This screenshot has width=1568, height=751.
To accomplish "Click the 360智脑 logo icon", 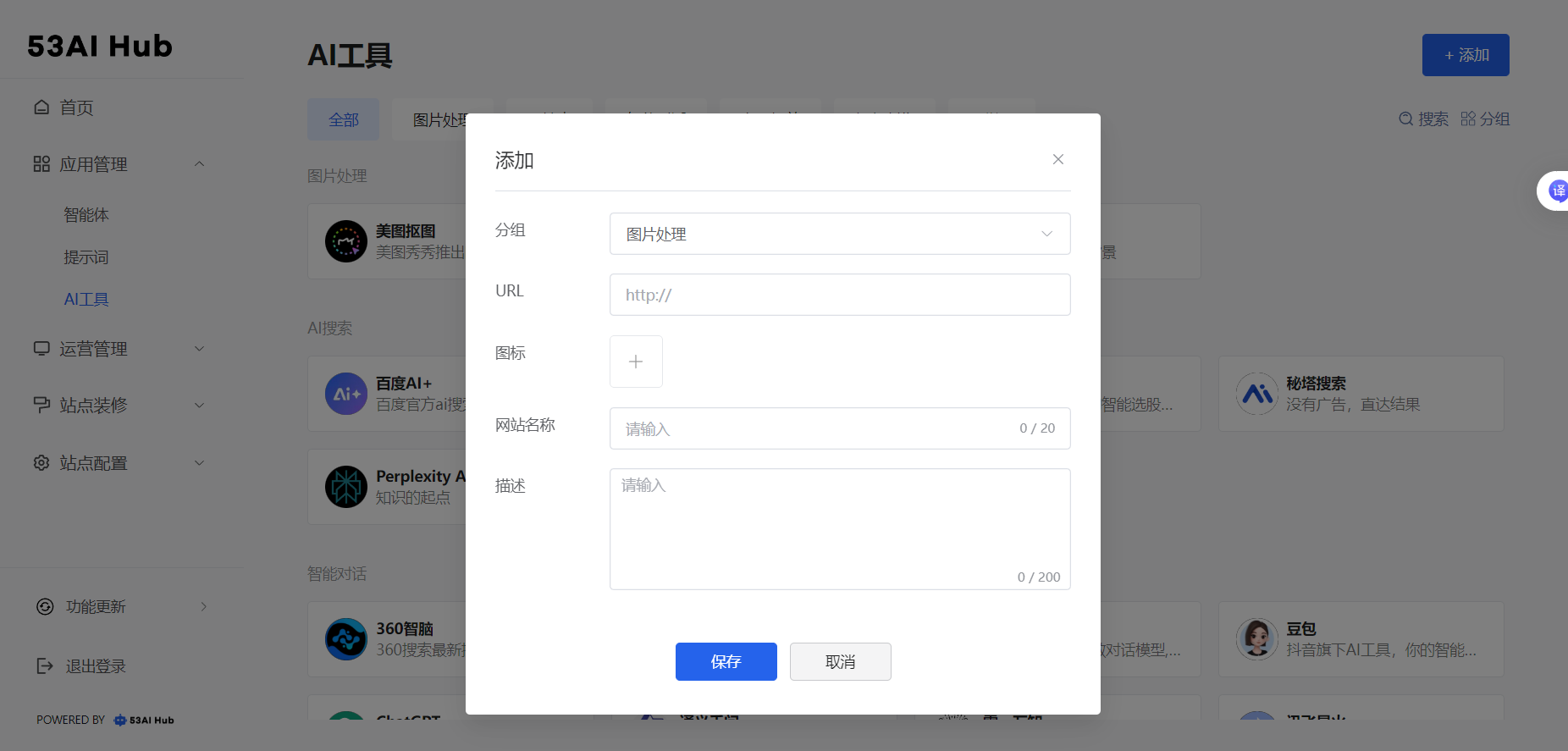I will (x=346, y=639).
